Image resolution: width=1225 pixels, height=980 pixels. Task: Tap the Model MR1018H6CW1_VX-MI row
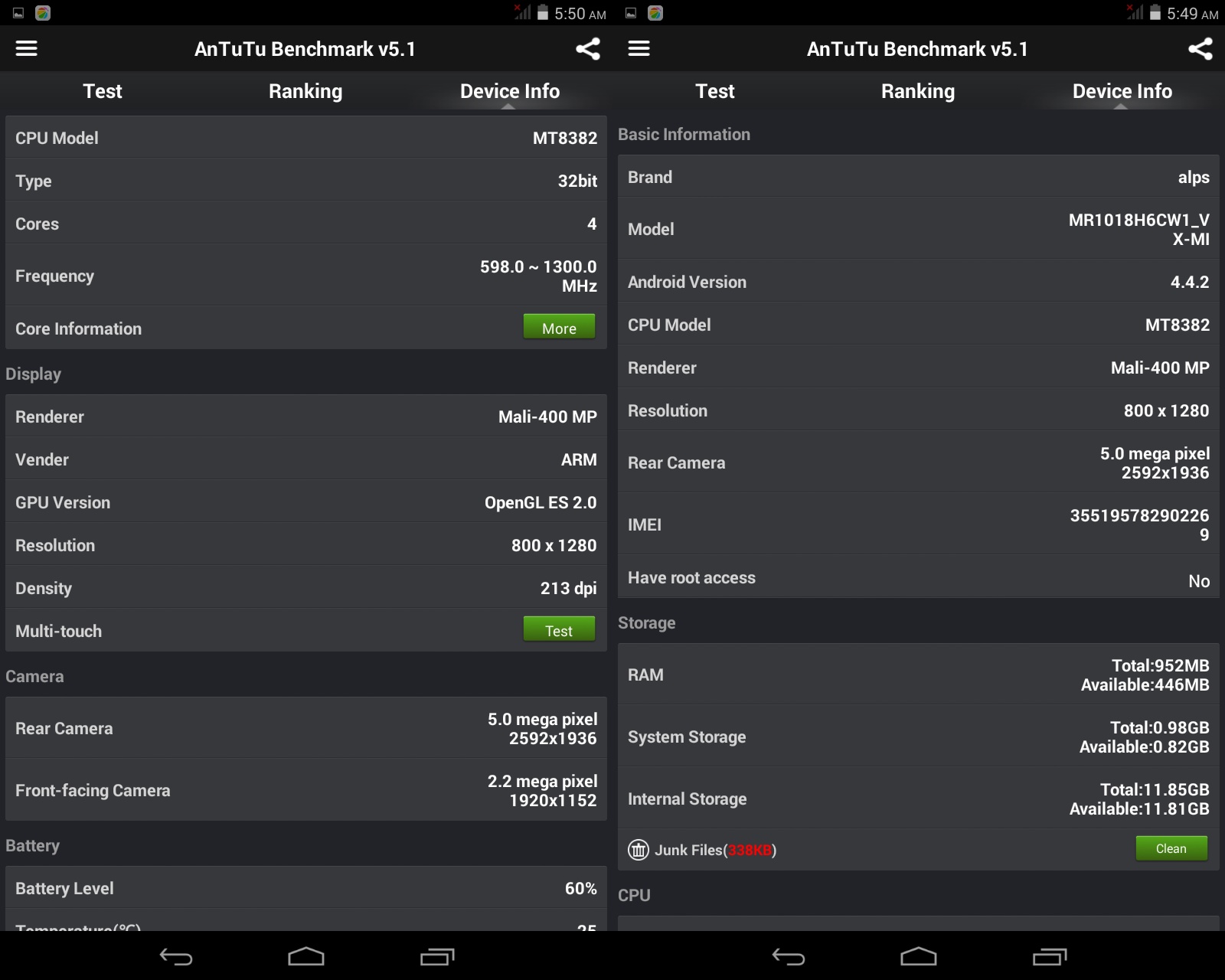pos(919,229)
